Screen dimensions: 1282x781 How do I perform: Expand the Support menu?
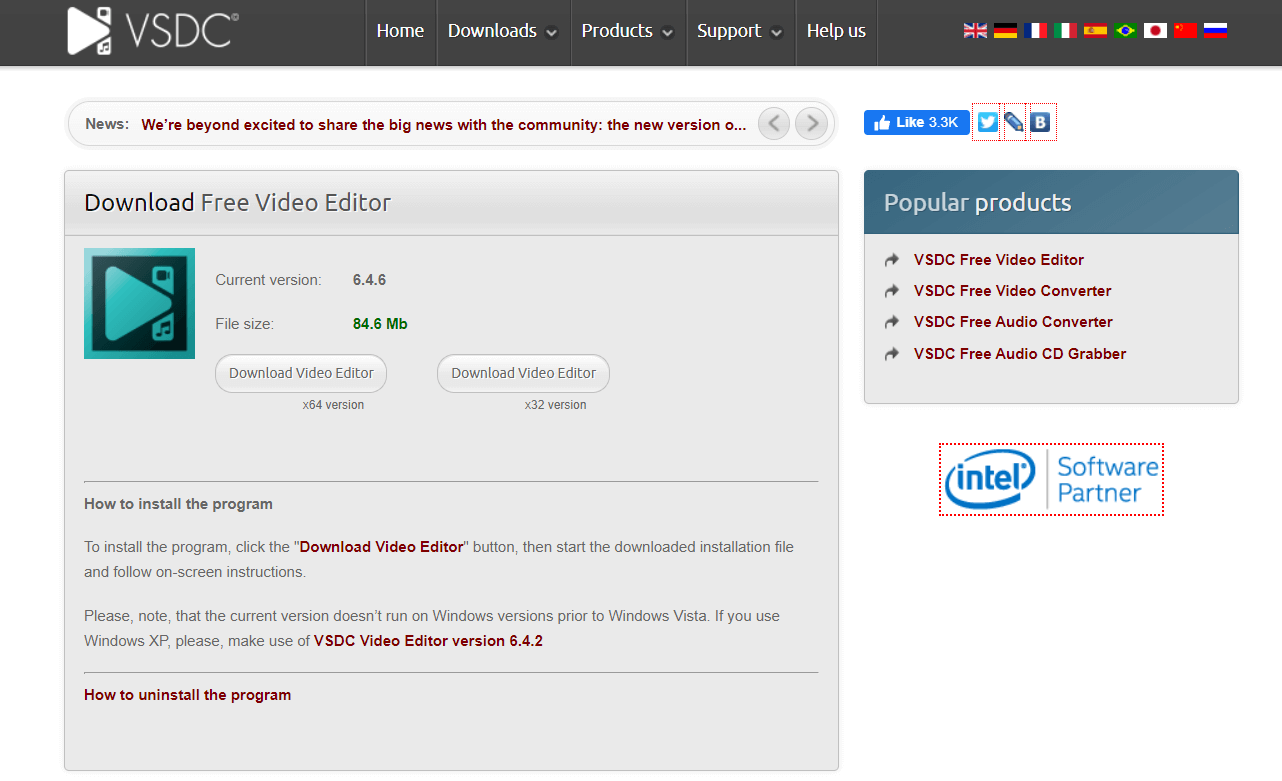click(x=731, y=31)
